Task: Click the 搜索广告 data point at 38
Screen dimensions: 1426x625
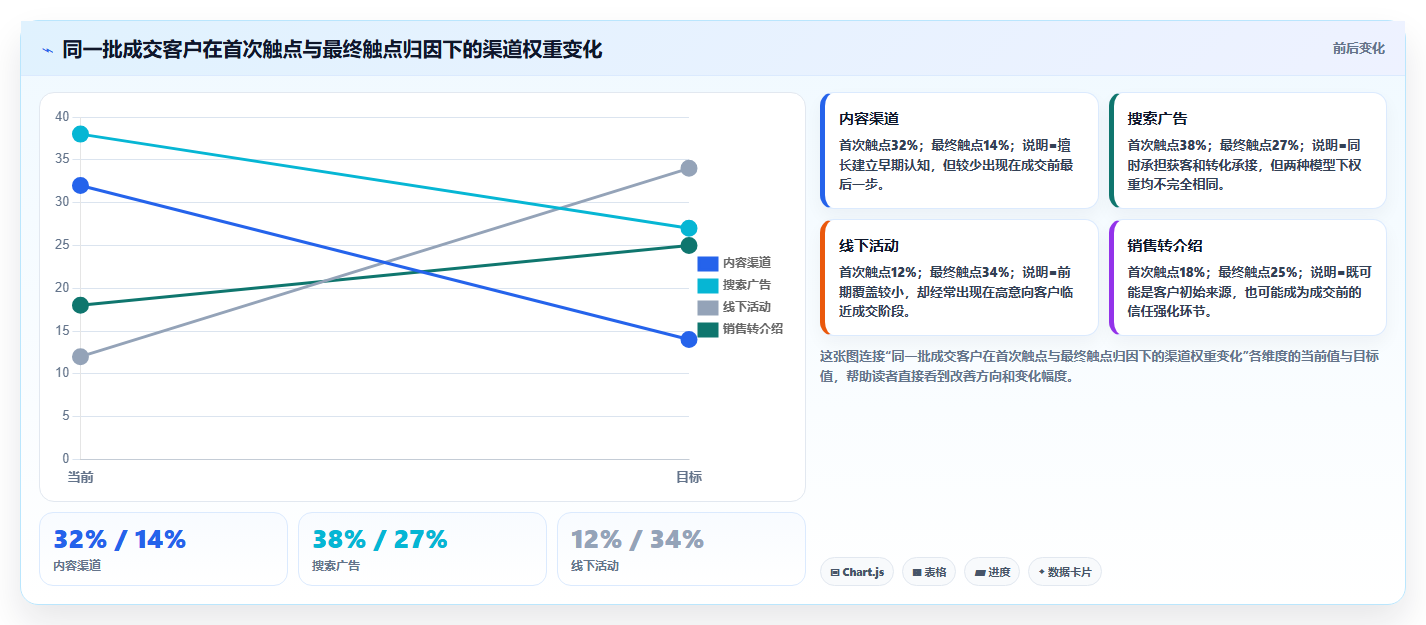Action: (81, 134)
